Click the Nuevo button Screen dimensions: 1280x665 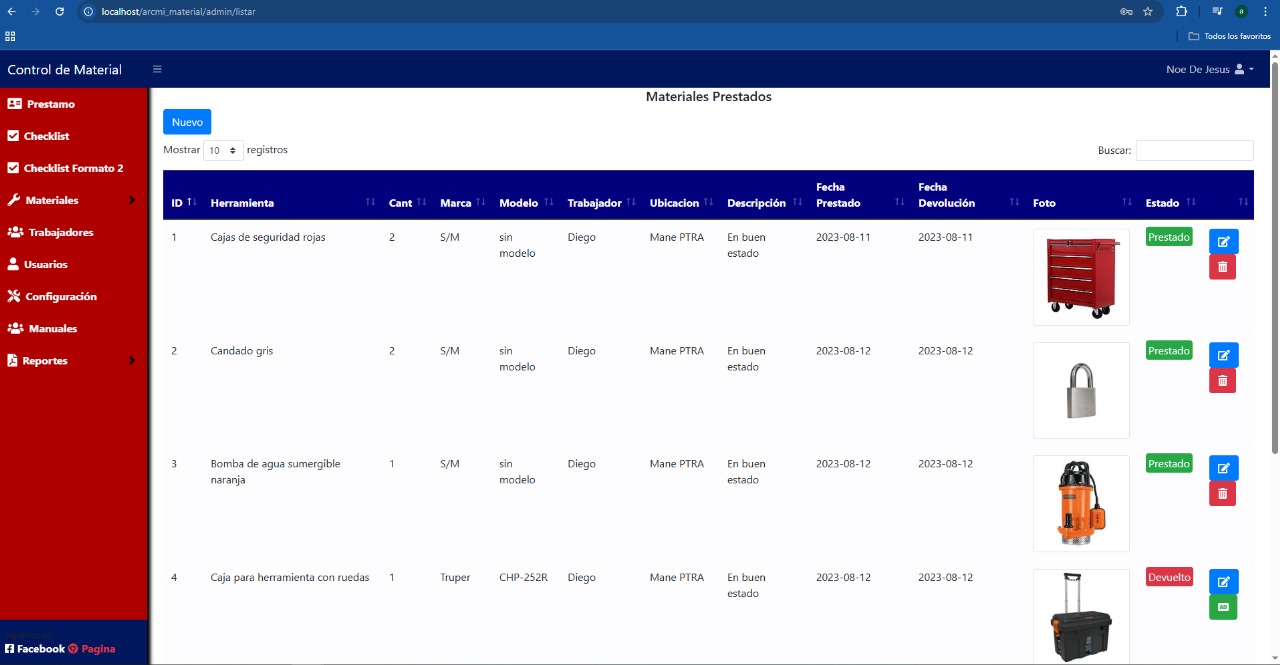pos(187,122)
